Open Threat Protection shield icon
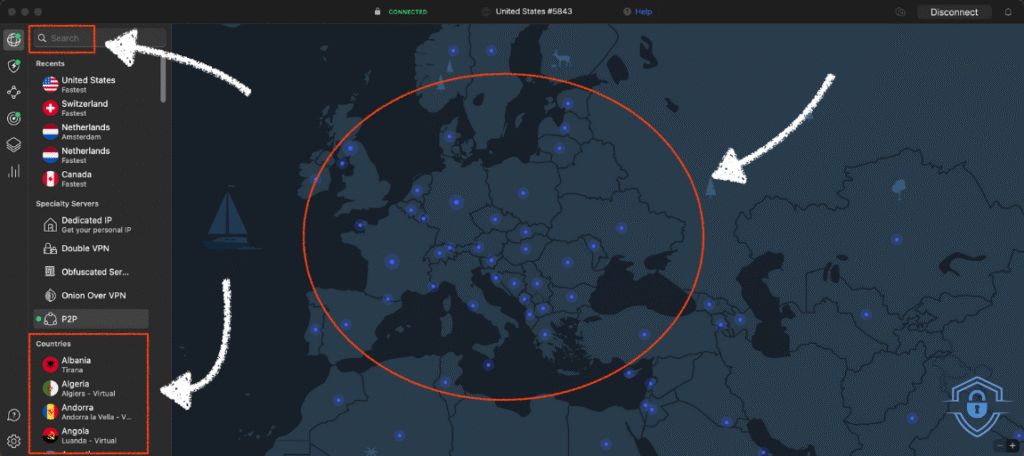 [x=14, y=66]
